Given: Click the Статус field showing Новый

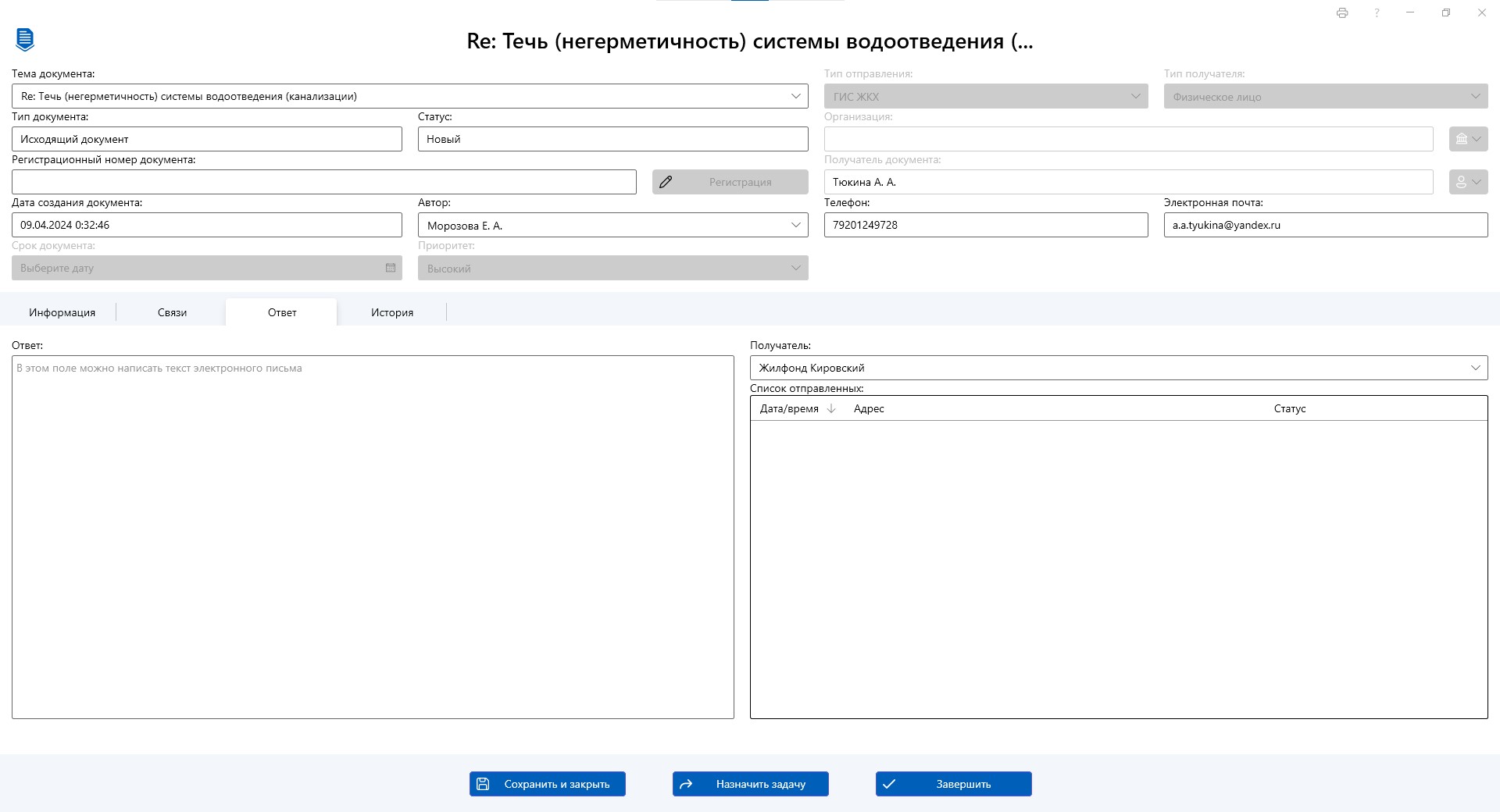Looking at the screenshot, I should tap(613, 139).
